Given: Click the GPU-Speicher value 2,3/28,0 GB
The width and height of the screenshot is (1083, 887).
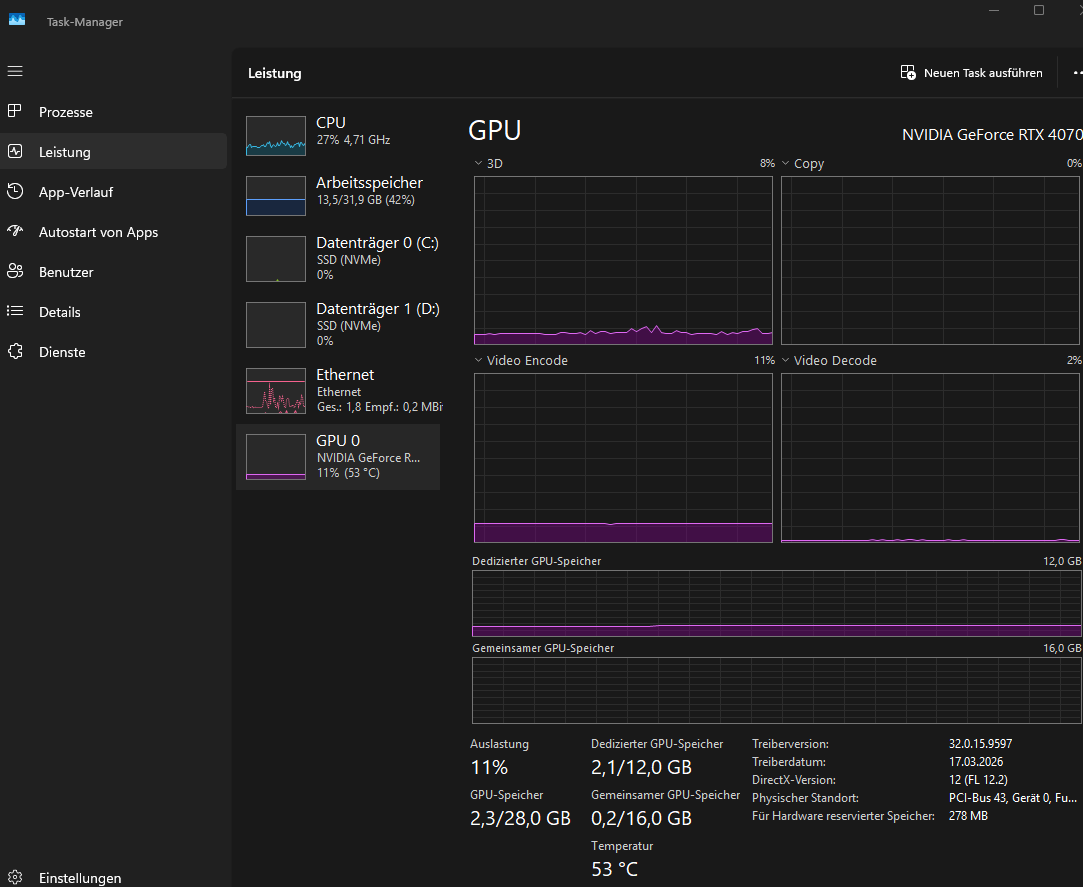Looking at the screenshot, I should pos(520,819).
